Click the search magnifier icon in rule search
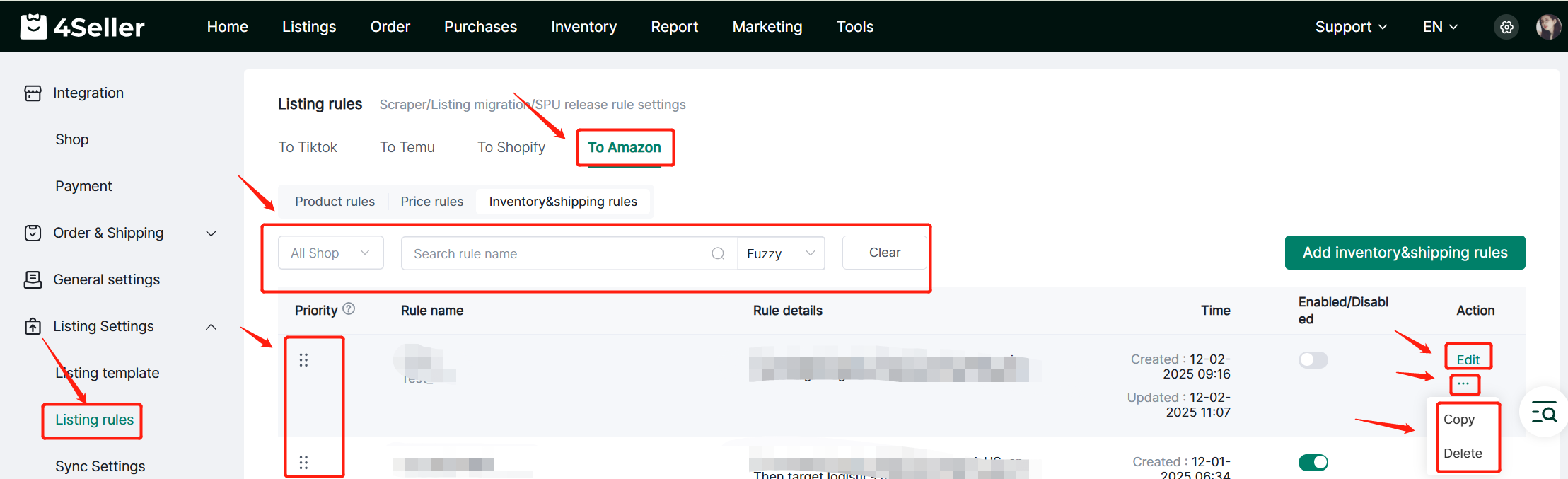The image size is (1568, 479). (x=718, y=253)
